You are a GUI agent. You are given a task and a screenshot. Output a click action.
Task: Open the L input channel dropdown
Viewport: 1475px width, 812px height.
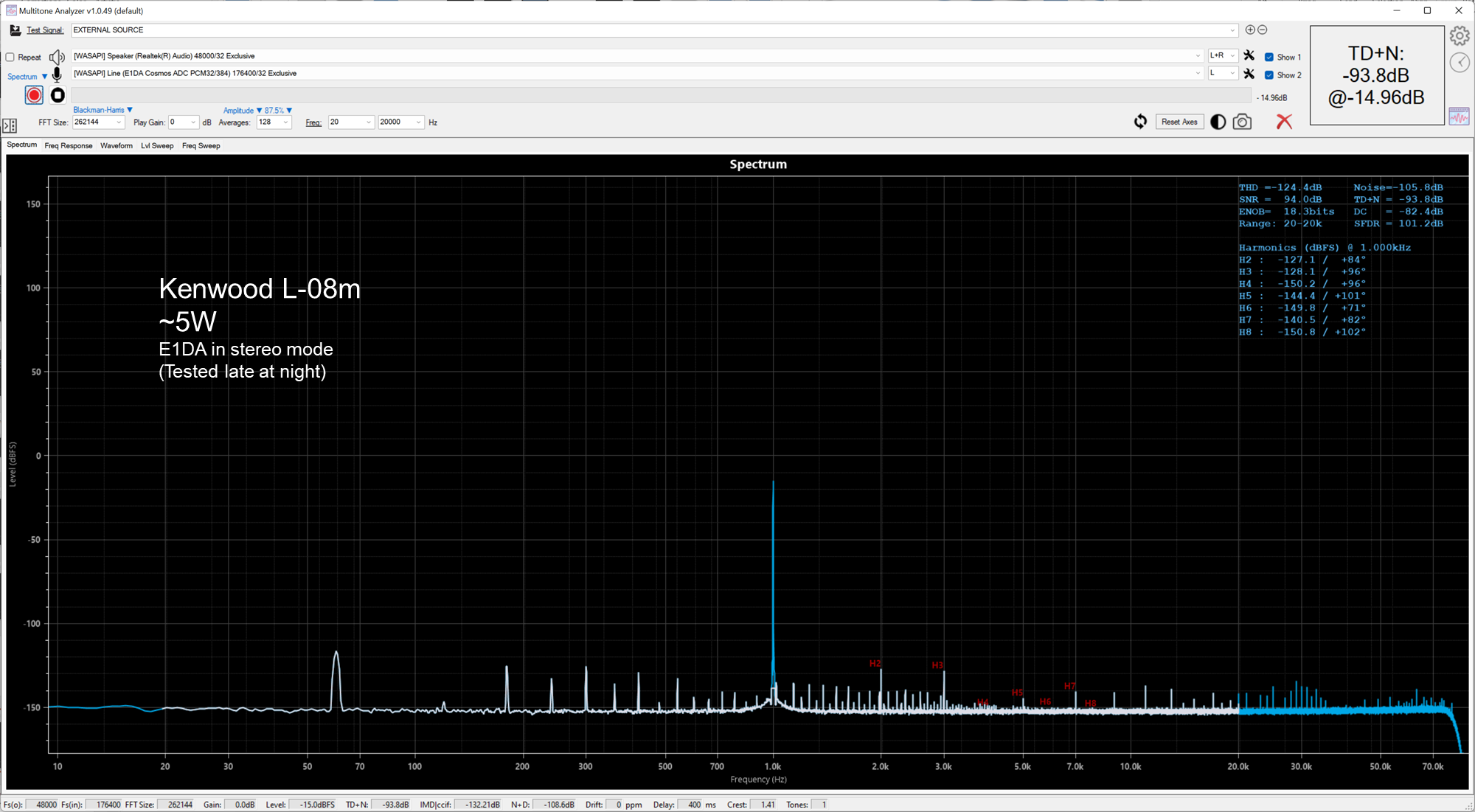[1223, 73]
